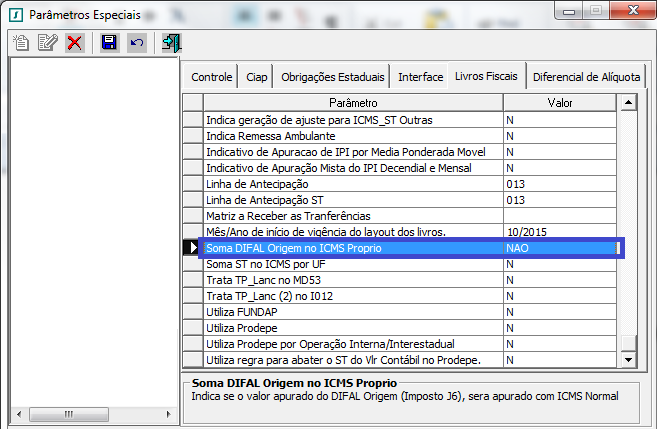Switch to the Ciap tab
The image size is (657, 429).
(x=255, y=77)
